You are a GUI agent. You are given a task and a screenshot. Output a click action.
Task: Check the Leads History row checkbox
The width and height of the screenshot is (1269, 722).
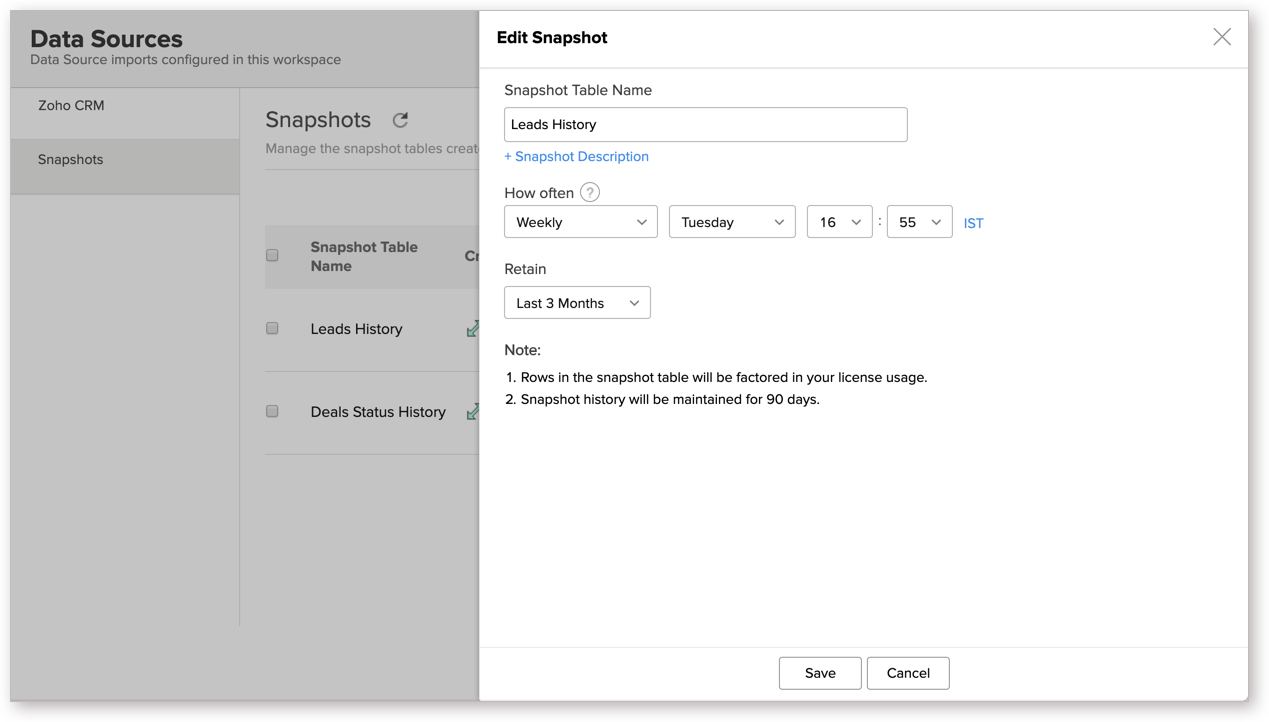click(x=272, y=328)
